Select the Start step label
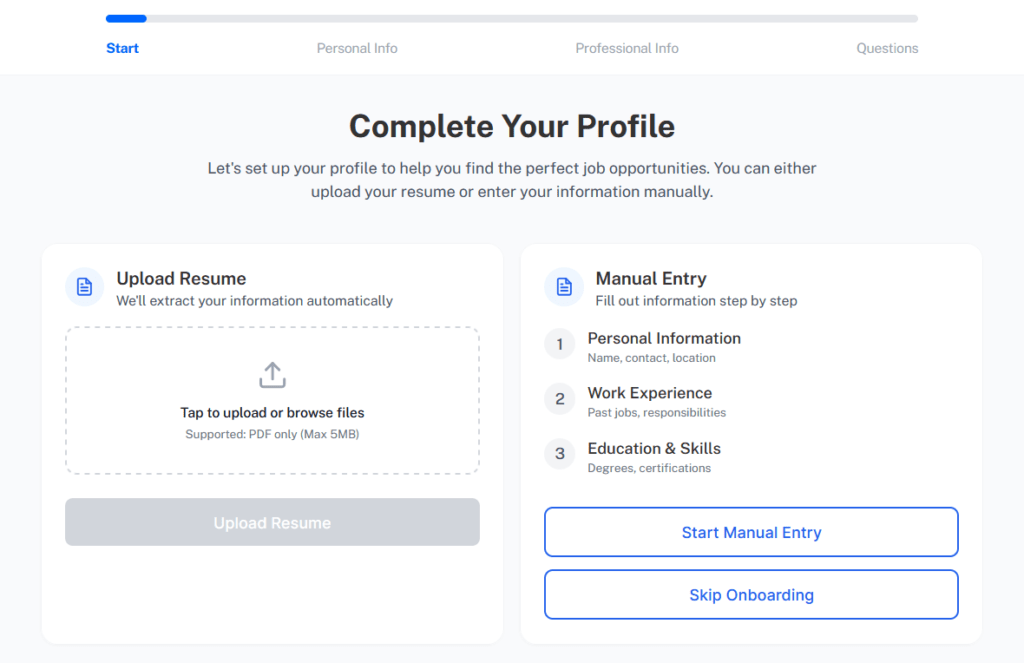 pos(122,48)
